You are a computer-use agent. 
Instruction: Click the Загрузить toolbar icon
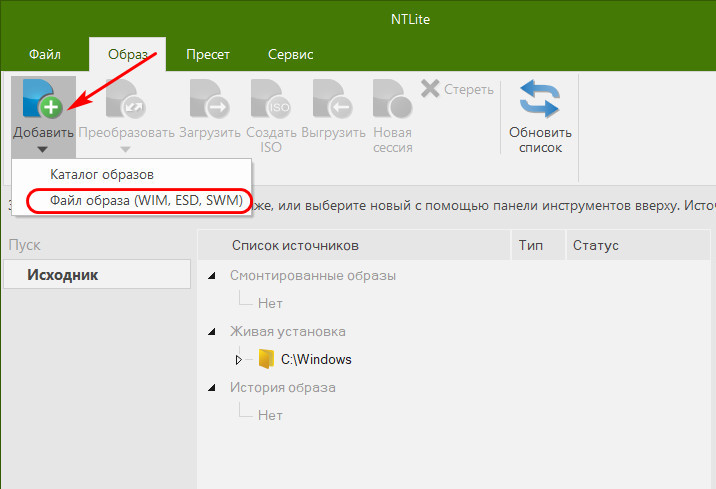tap(210, 99)
